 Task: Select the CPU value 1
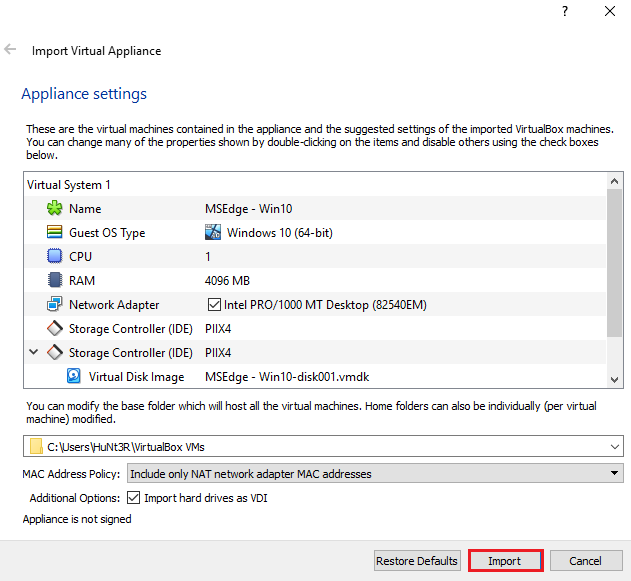[x=208, y=256]
